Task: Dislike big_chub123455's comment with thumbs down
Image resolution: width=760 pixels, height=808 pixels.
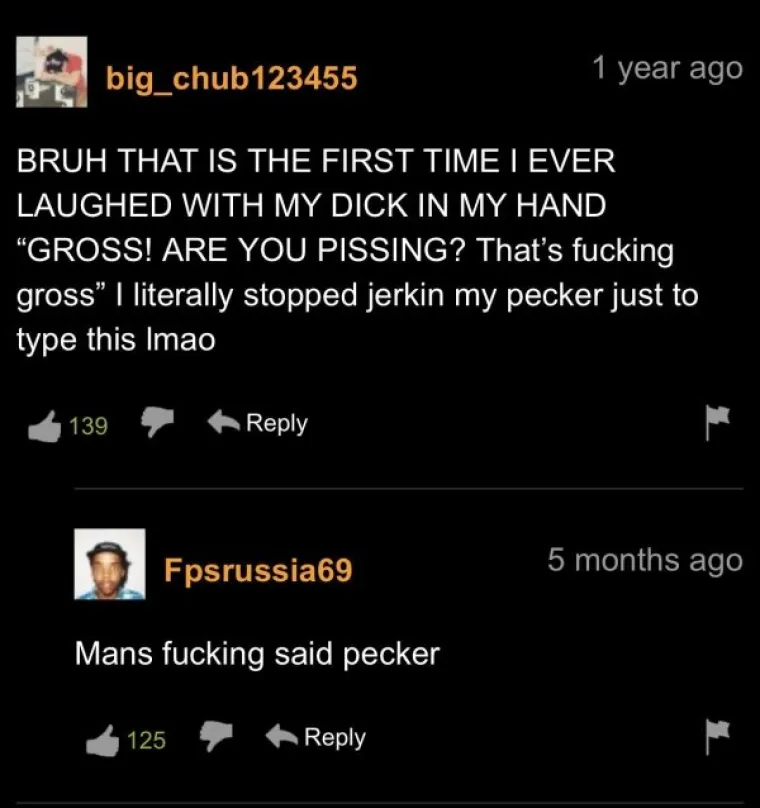Action: pos(157,422)
